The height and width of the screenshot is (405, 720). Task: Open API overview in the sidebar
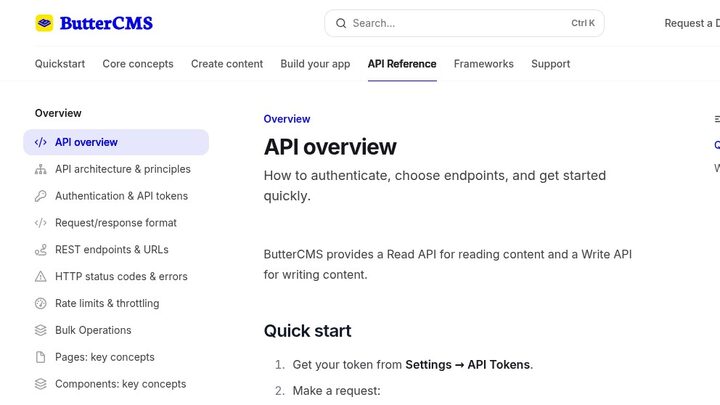(x=116, y=142)
